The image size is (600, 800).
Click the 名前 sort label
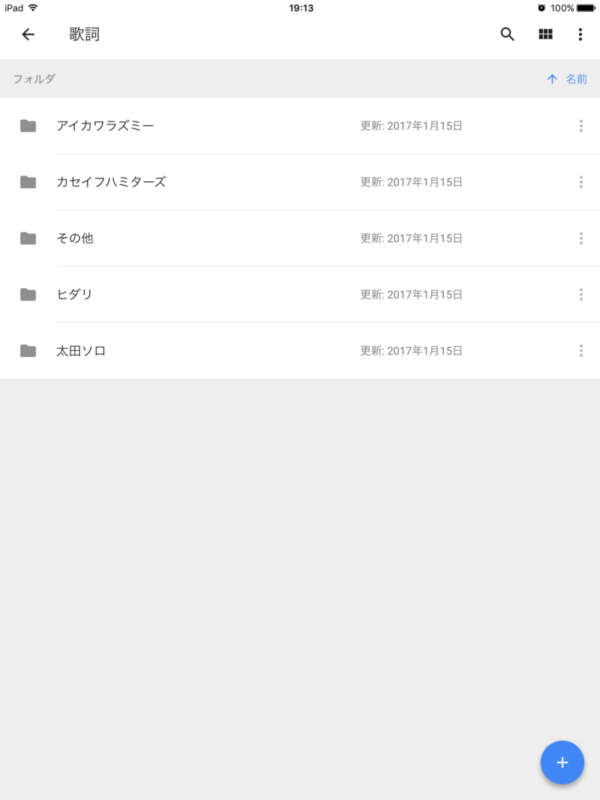576,79
